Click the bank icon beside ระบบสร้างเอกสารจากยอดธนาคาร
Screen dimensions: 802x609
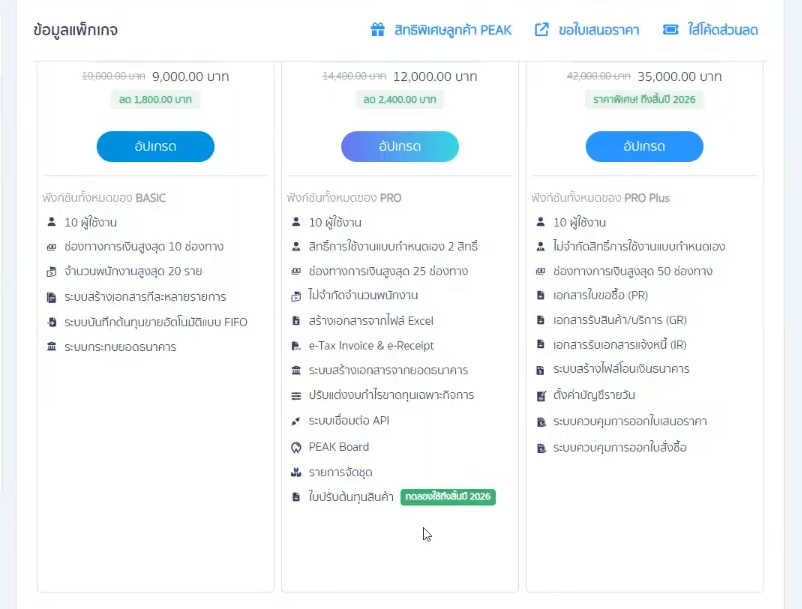coord(296,370)
